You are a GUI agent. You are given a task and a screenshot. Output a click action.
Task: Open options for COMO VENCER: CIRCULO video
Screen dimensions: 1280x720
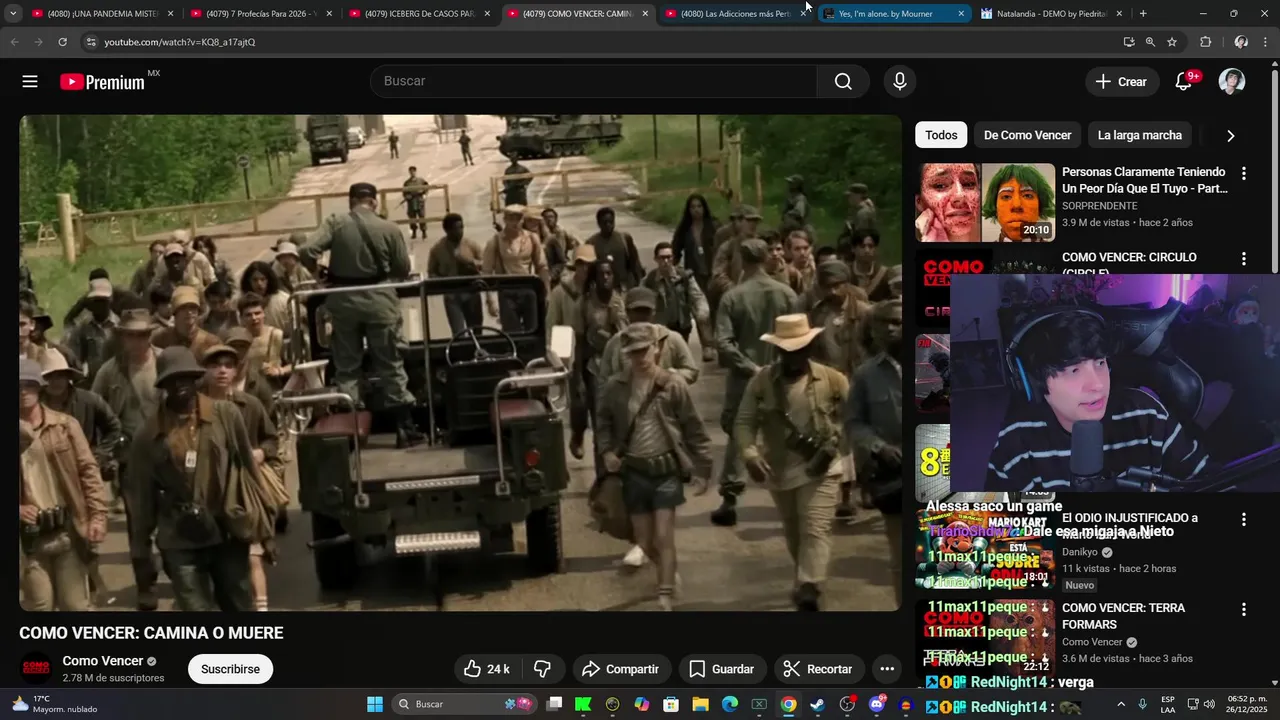pyautogui.click(x=1244, y=259)
